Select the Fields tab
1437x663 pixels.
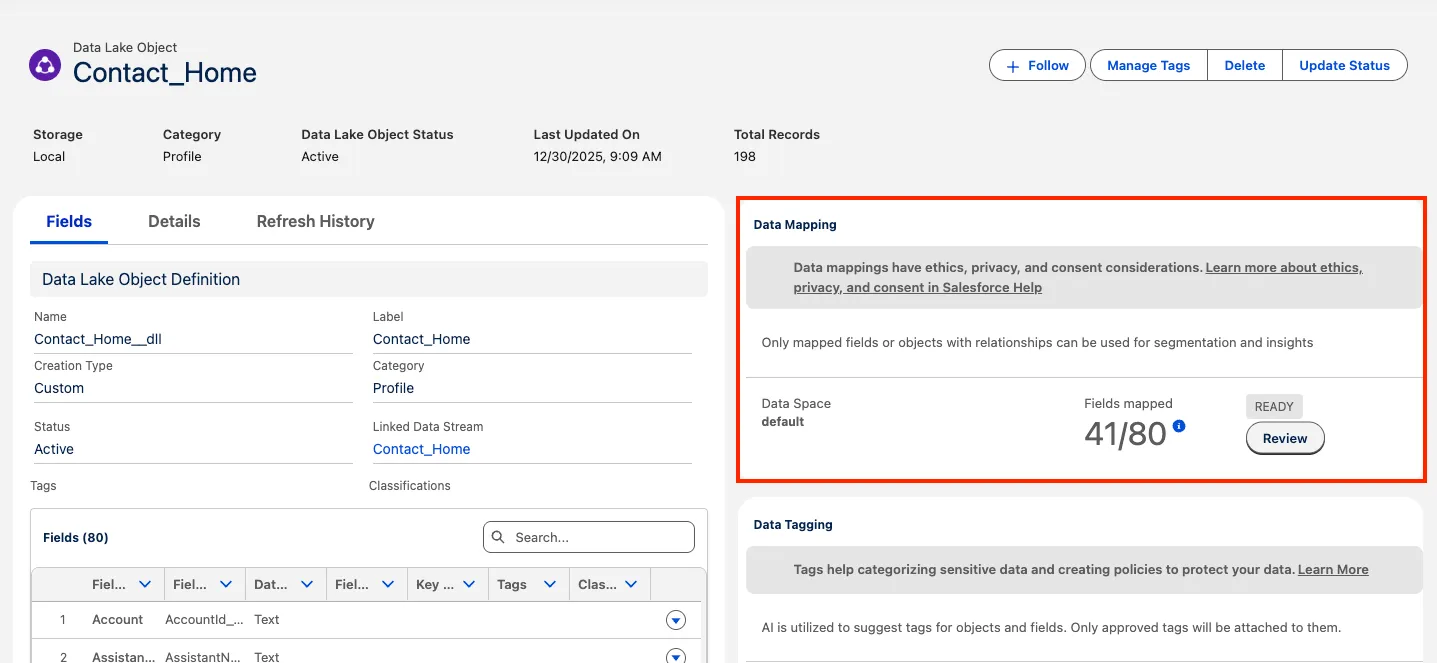(69, 221)
